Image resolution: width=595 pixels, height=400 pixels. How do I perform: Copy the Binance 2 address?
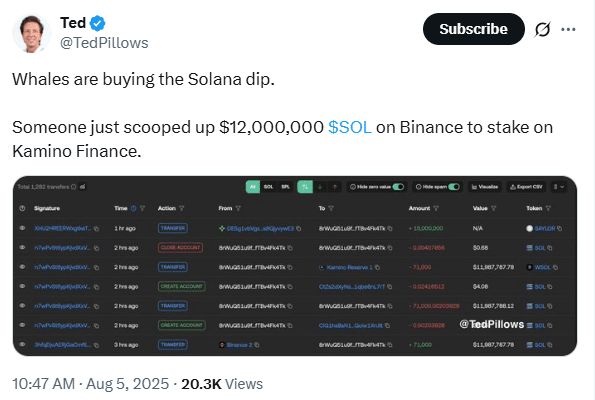[x=257, y=345]
